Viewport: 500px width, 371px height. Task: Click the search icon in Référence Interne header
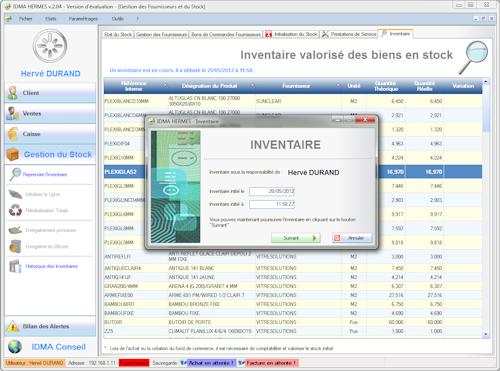(166, 86)
